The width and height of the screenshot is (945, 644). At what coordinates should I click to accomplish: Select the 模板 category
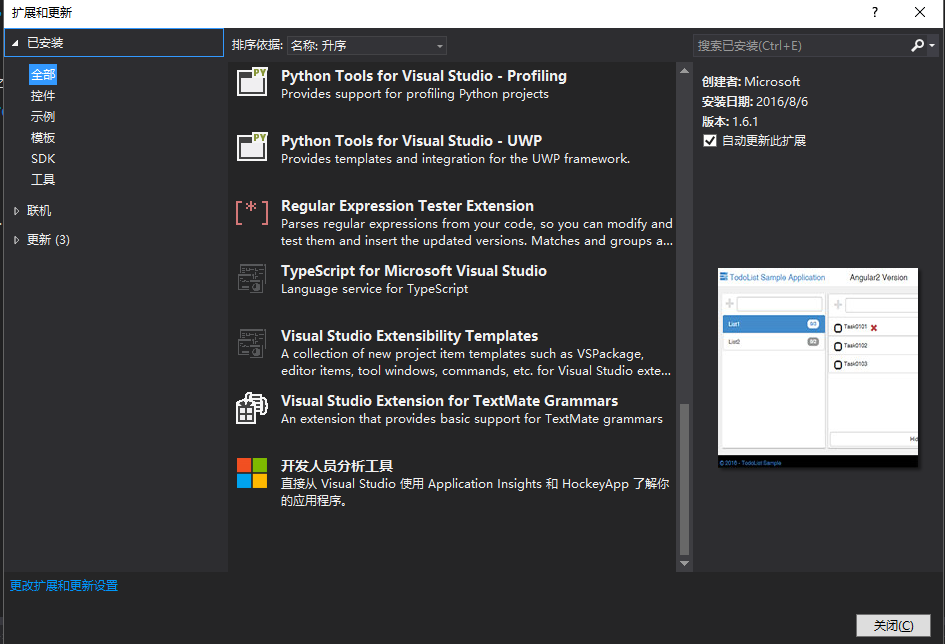(43, 138)
